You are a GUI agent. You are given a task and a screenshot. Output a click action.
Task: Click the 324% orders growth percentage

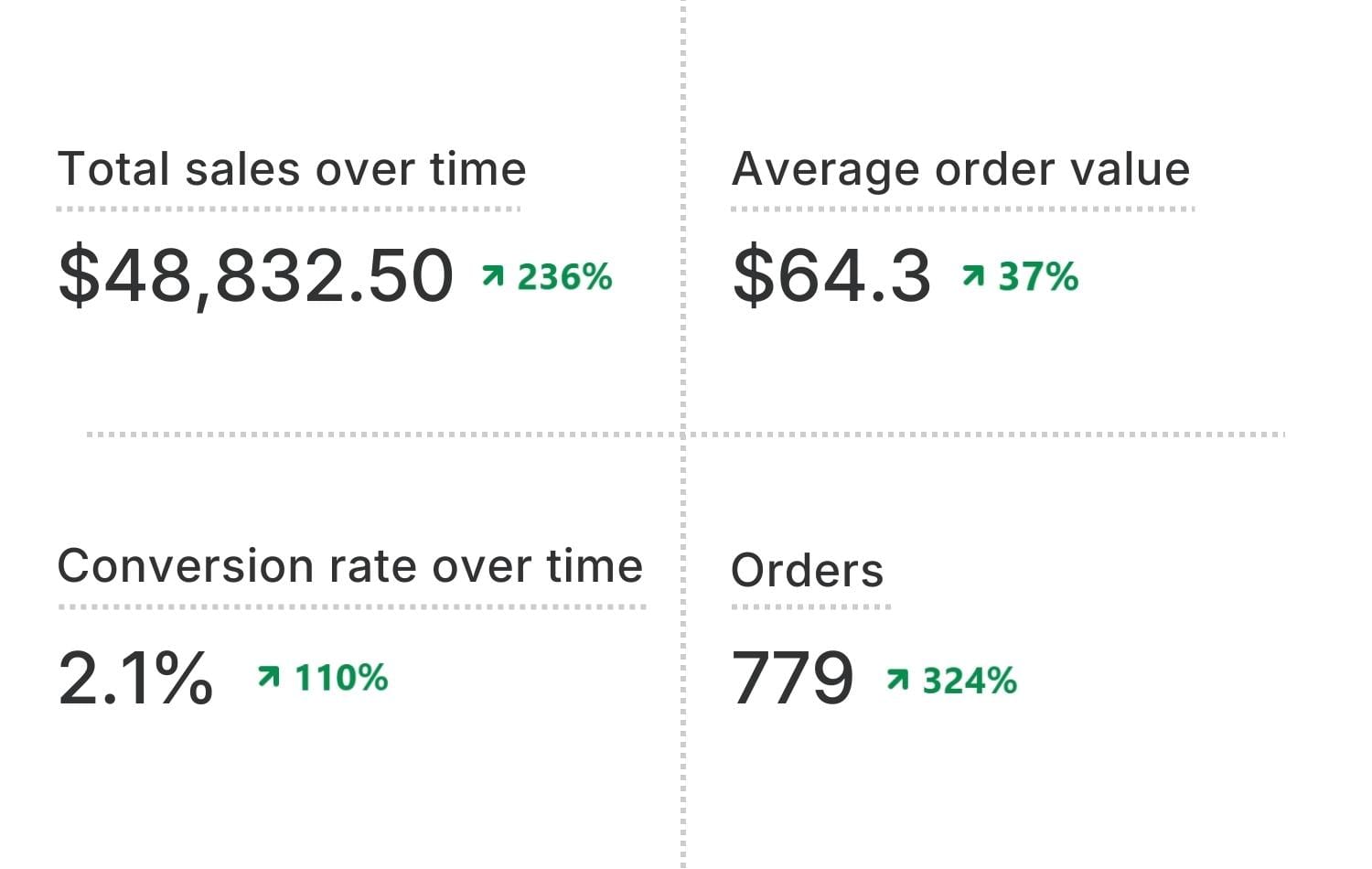pos(970,681)
